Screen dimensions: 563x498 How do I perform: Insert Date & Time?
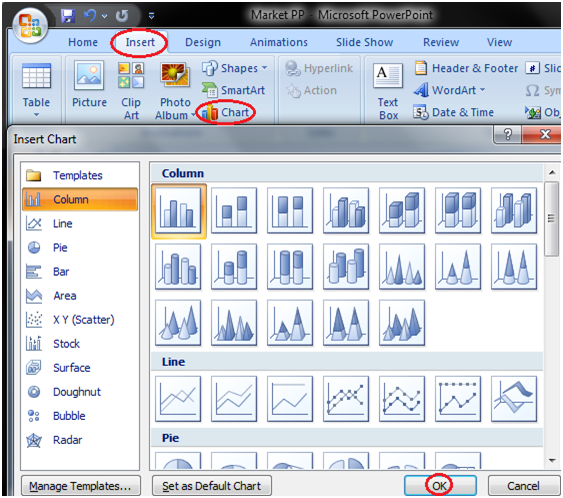453,112
